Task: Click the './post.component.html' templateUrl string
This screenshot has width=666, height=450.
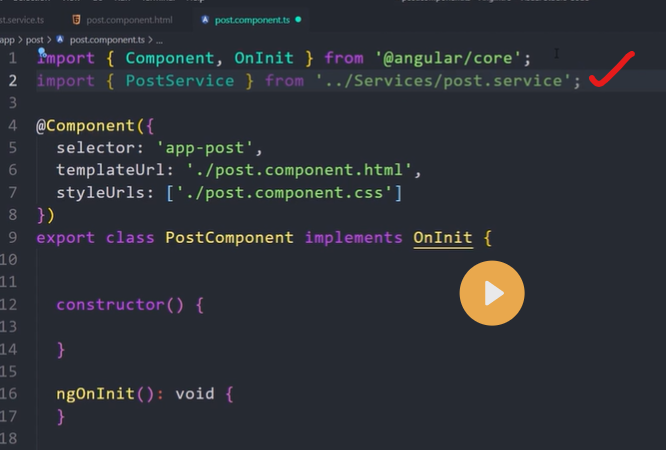Action: 298,170
